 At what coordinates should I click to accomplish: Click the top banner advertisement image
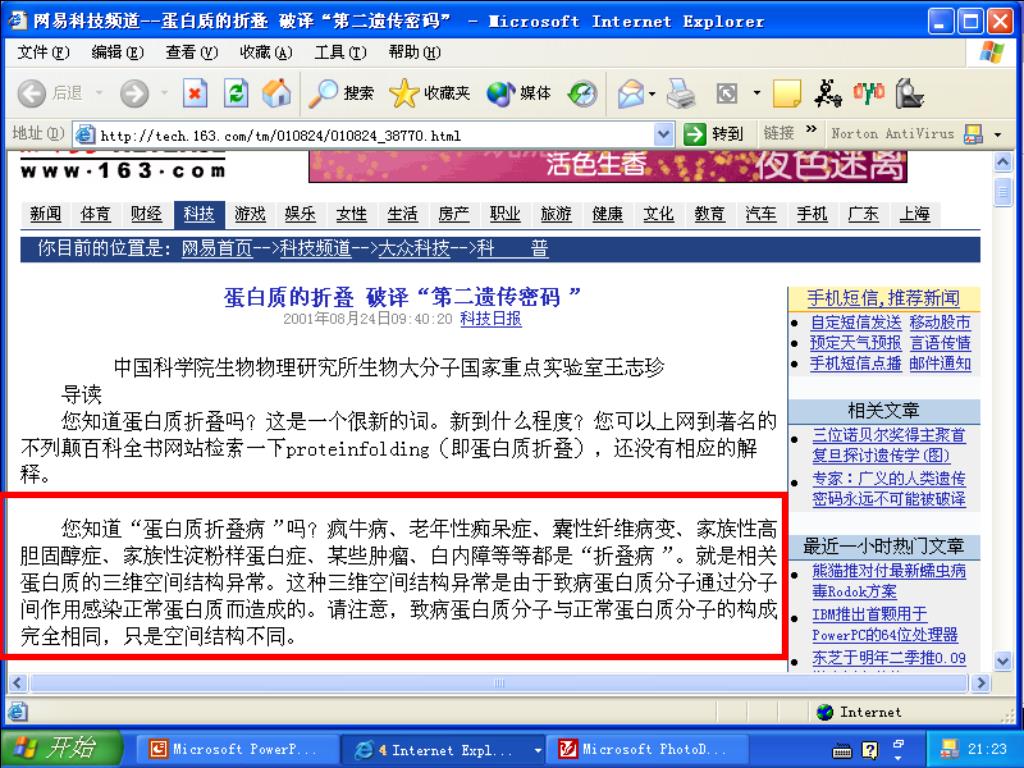point(608,166)
